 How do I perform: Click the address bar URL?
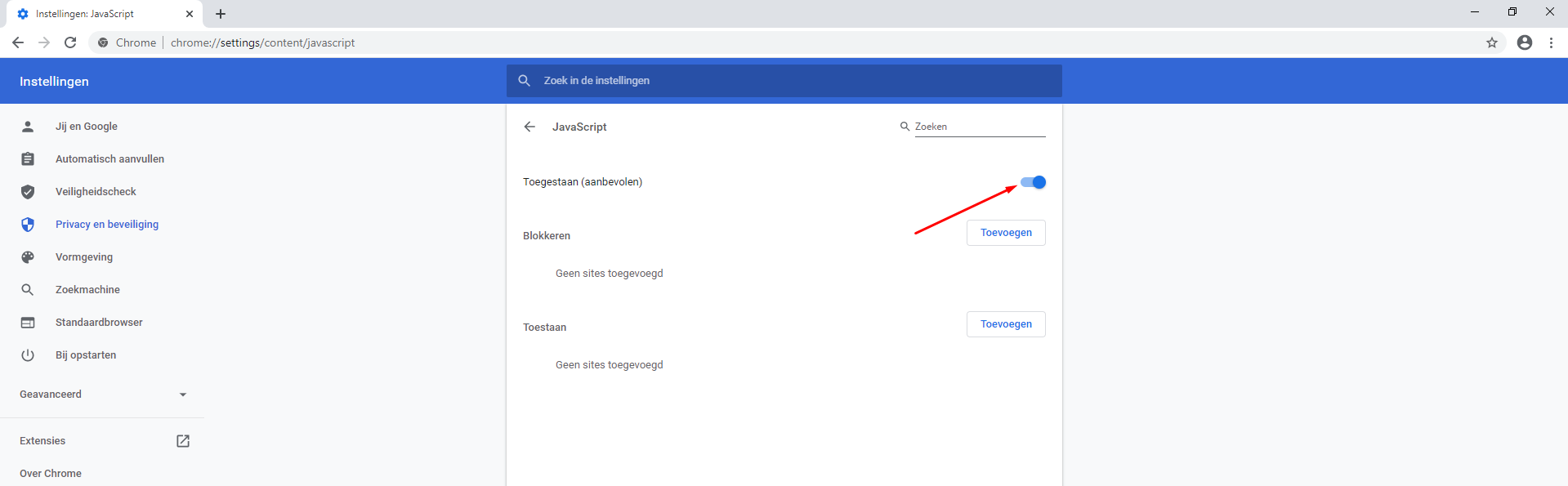[x=262, y=42]
